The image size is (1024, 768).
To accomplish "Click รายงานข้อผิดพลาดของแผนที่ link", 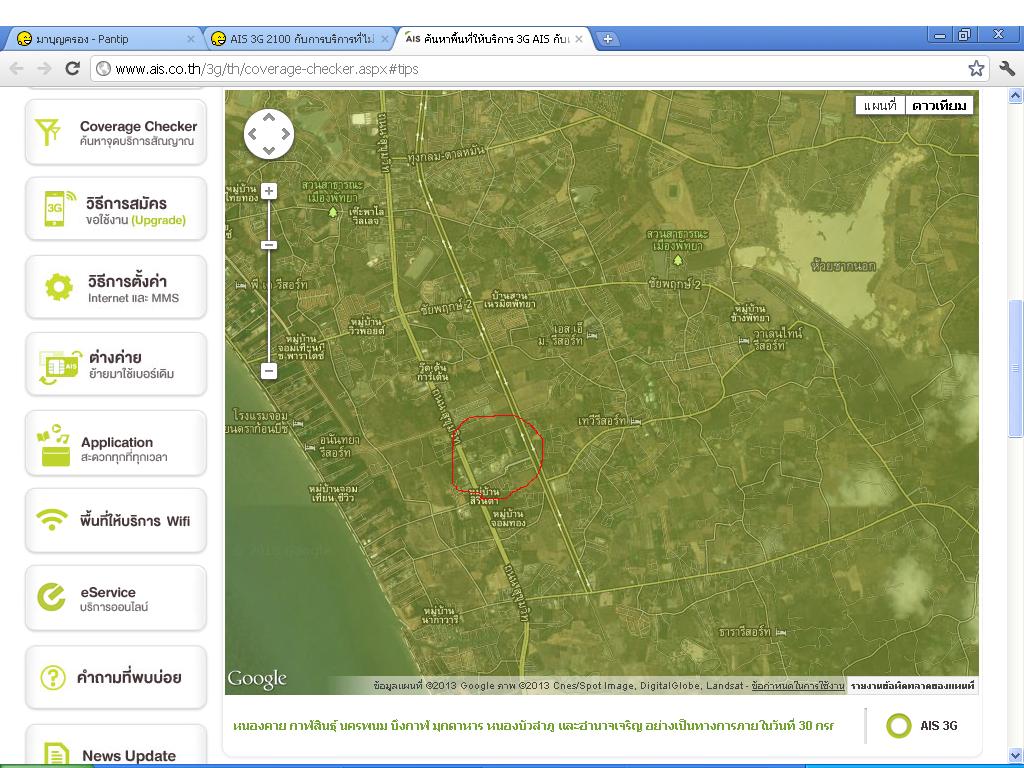I will [x=912, y=686].
